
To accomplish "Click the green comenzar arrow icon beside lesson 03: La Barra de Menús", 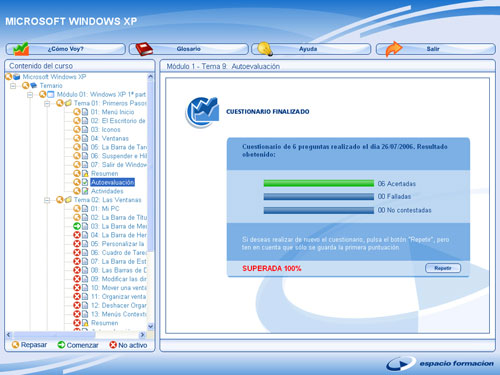I will coord(77,226).
